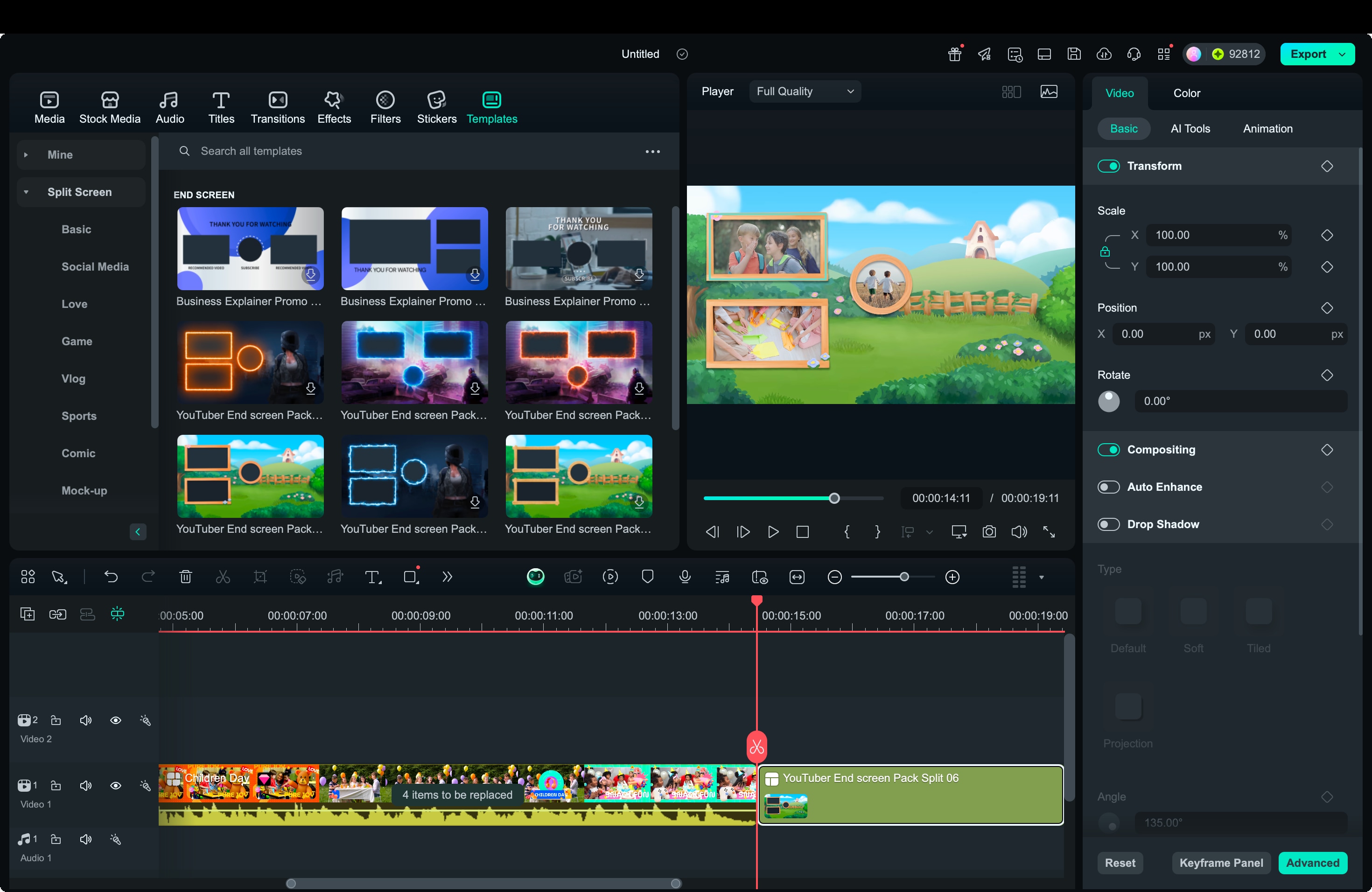
Task: Hide Video 2 track with eye icon
Action: coord(115,720)
